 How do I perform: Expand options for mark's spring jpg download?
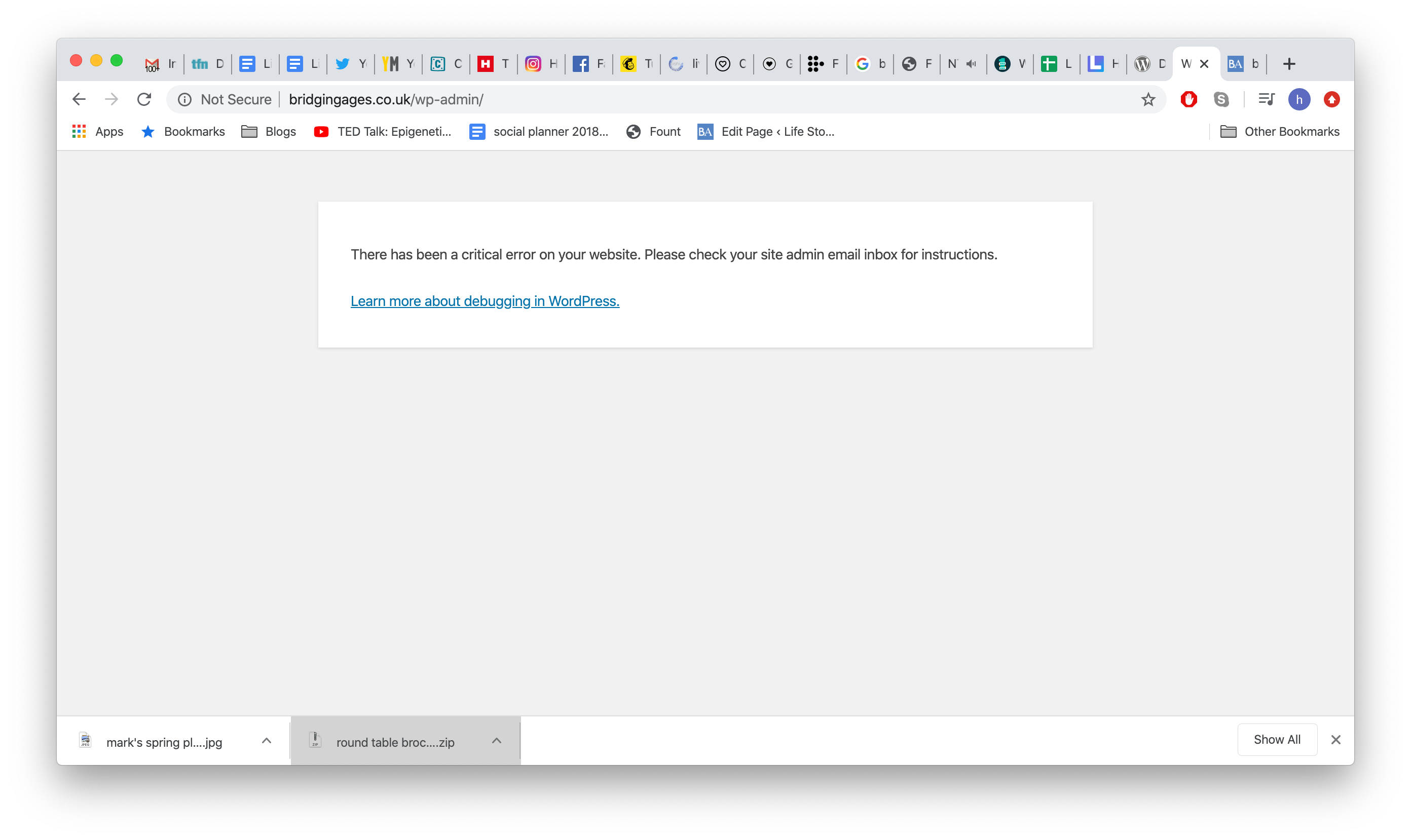tap(267, 740)
